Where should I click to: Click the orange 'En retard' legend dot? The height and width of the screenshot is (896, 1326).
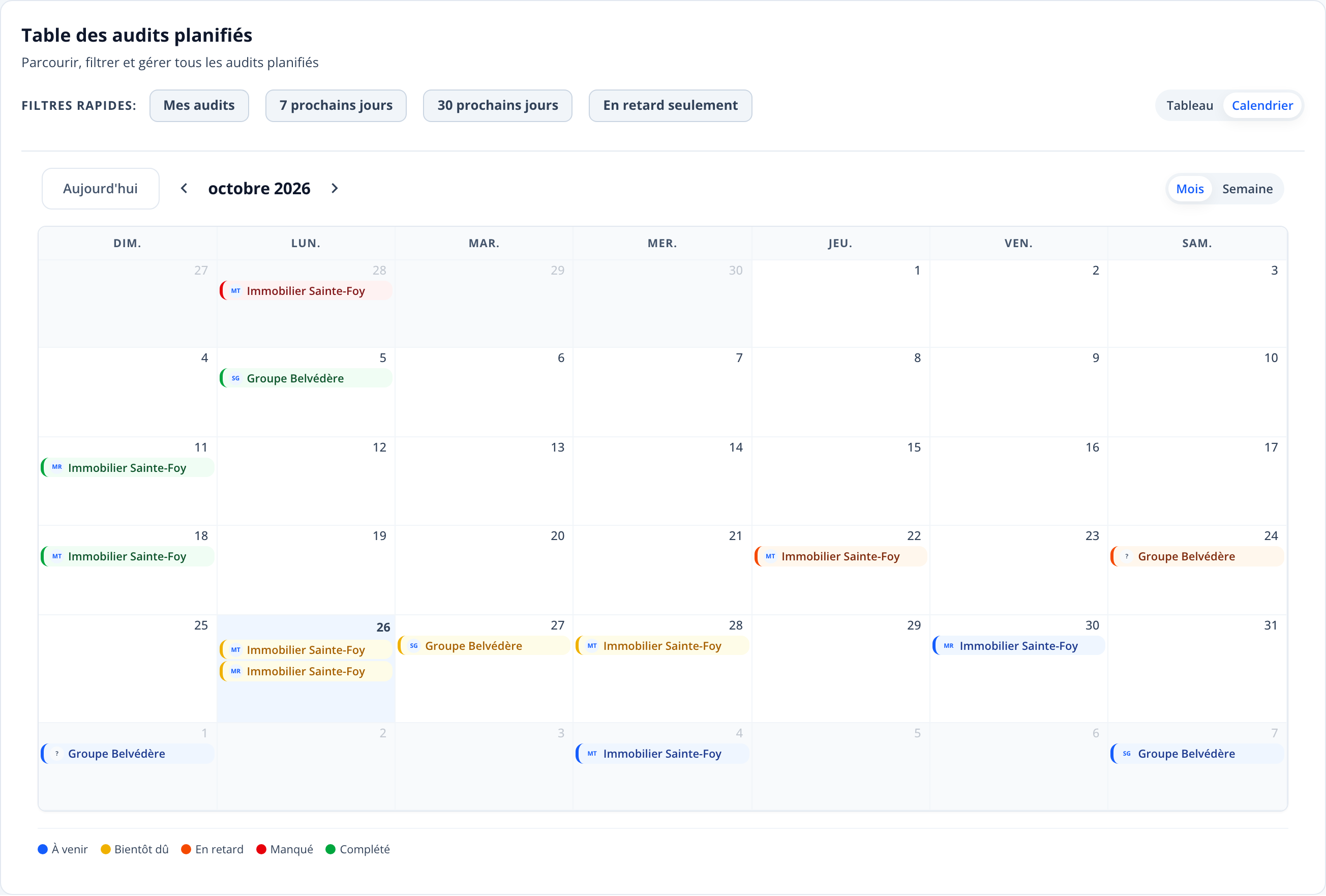pyautogui.click(x=186, y=850)
